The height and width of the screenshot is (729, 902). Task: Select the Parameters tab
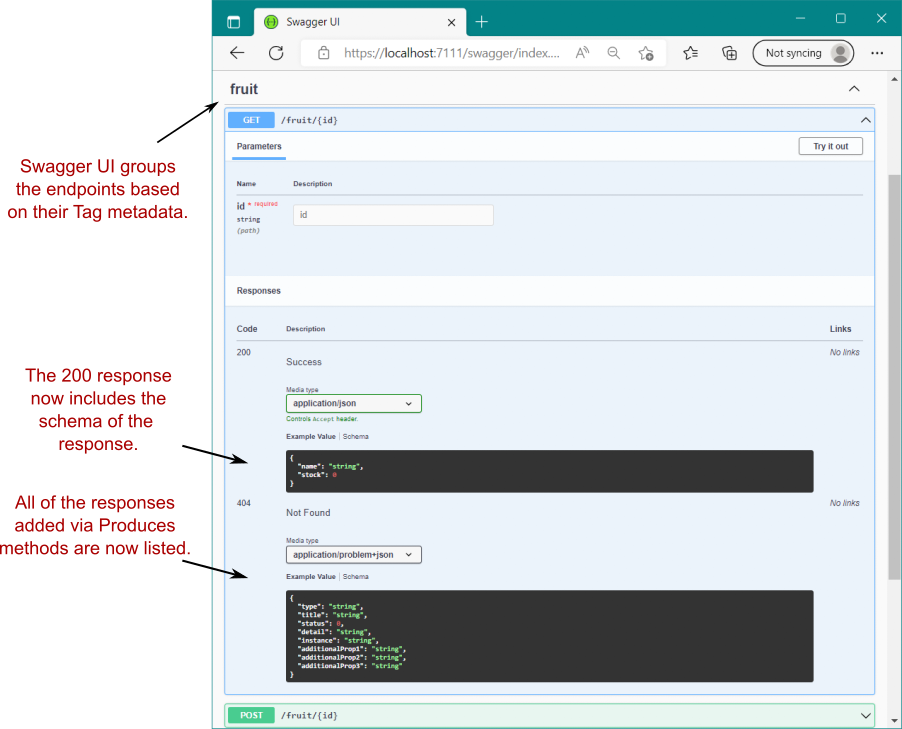coord(259,146)
